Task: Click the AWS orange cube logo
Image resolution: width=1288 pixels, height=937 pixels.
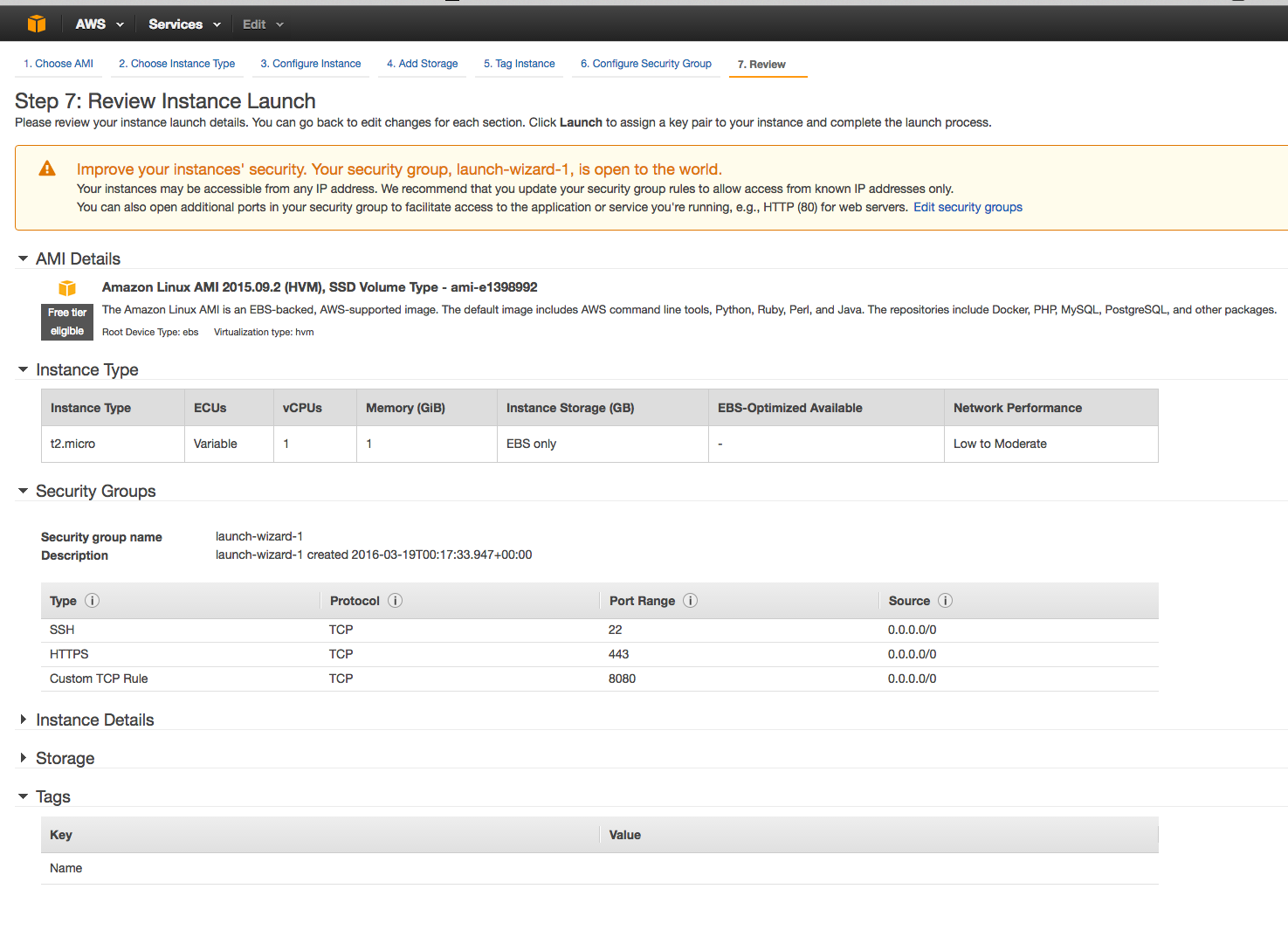Action: 37,24
